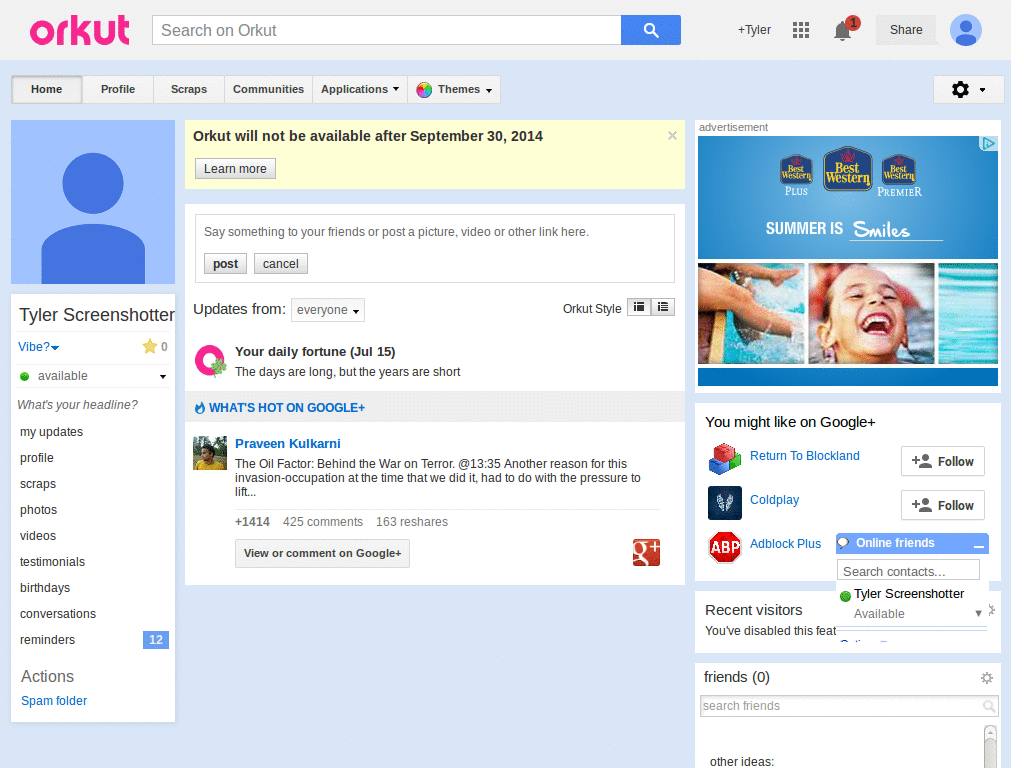Viewport: 1024px width, 768px height.
Task: Open the Spam folder link
Action: [x=54, y=701]
